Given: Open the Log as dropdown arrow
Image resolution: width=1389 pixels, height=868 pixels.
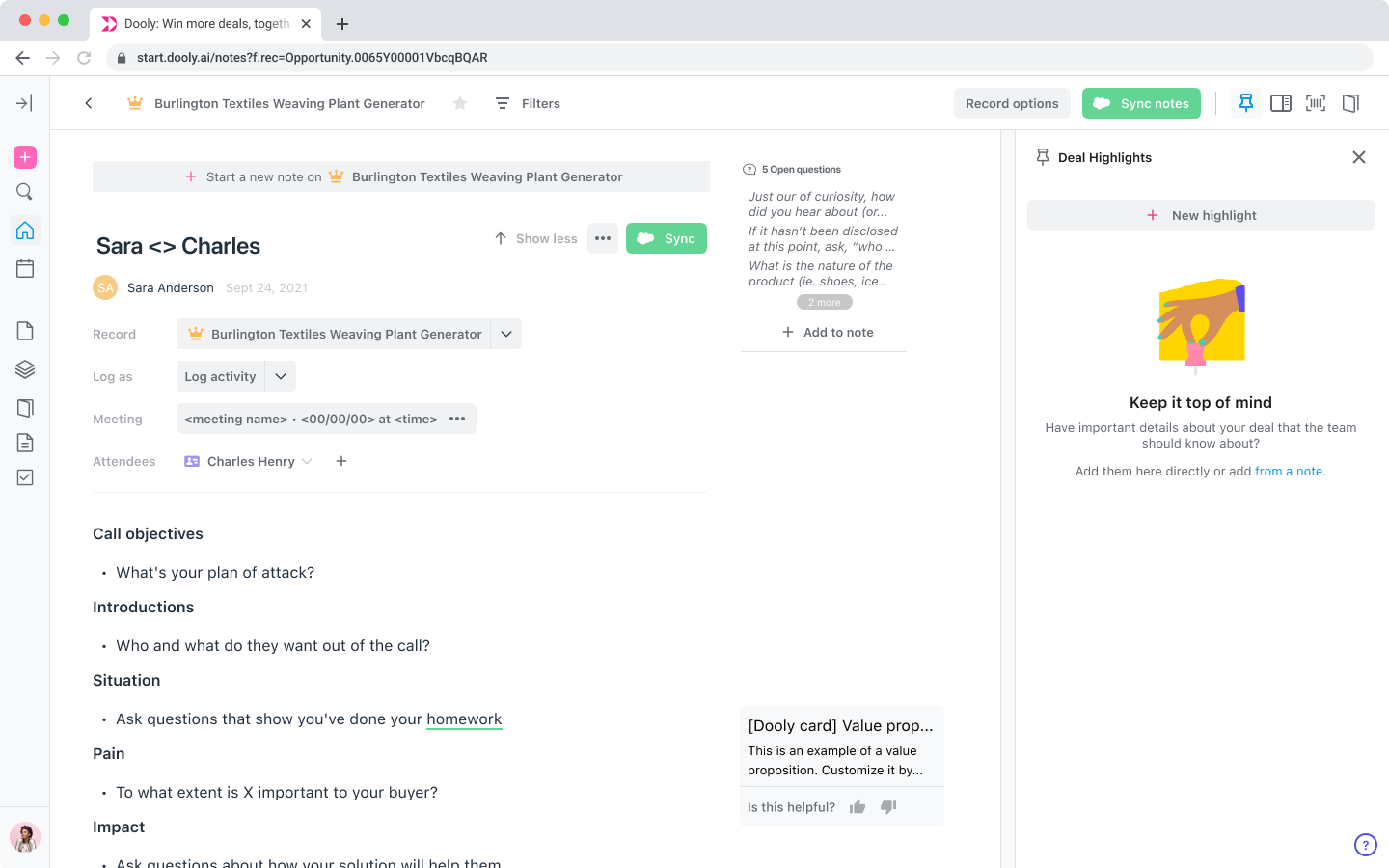Looking at the screenshot, I should [x=281, y=376].
